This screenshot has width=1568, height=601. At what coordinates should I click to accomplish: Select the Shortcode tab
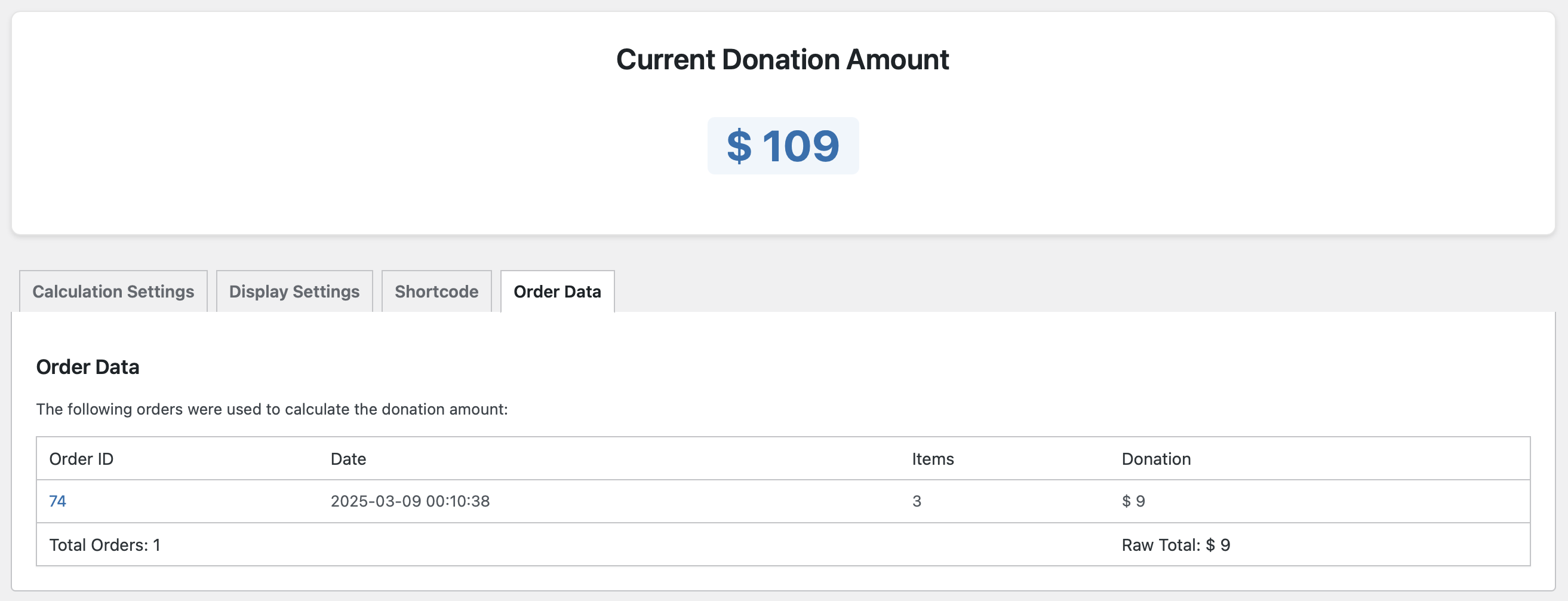436,292
